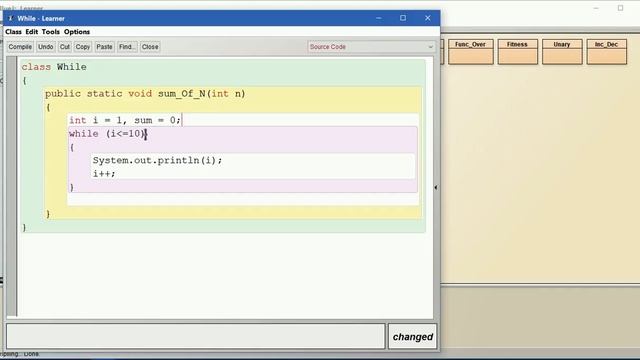This screenshot has height=360, width=640.
Task: Select the Unary class box
Action: coord(562,52)
